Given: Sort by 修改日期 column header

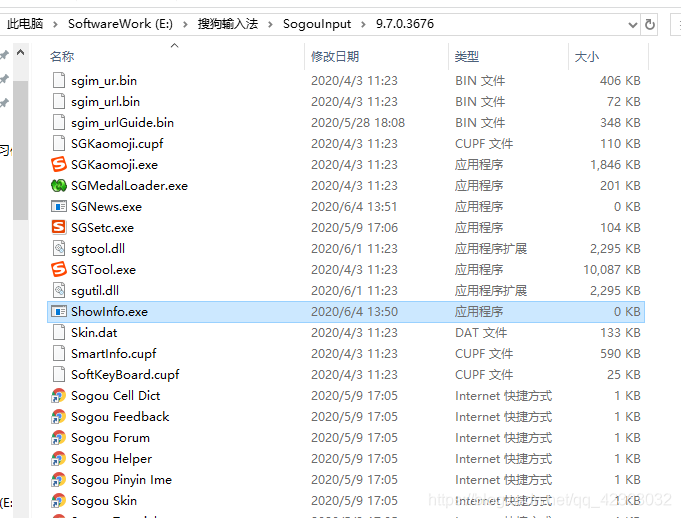Looking at the screenshot, I should [335, 56].
